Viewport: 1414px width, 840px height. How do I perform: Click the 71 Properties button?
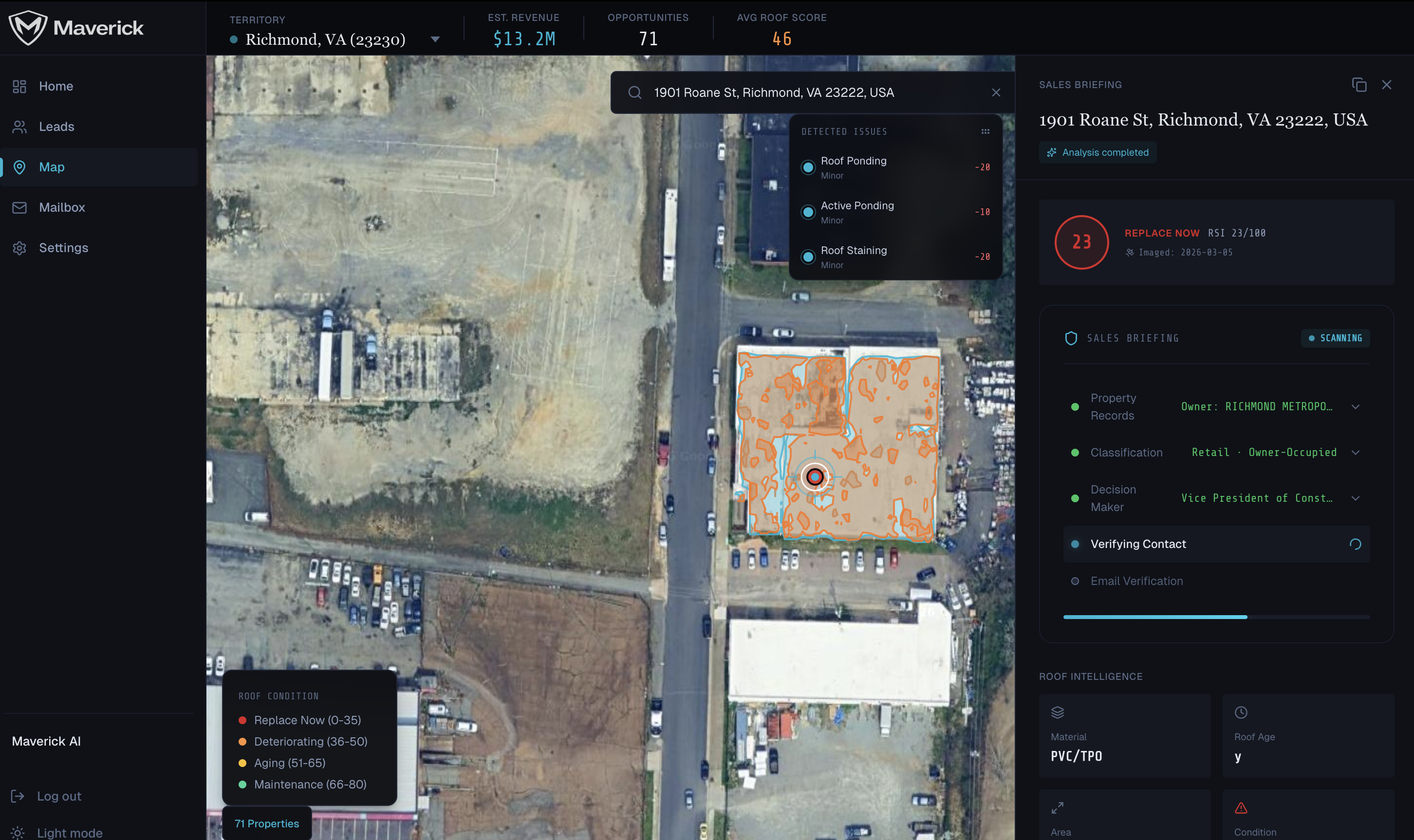[266, 823]
